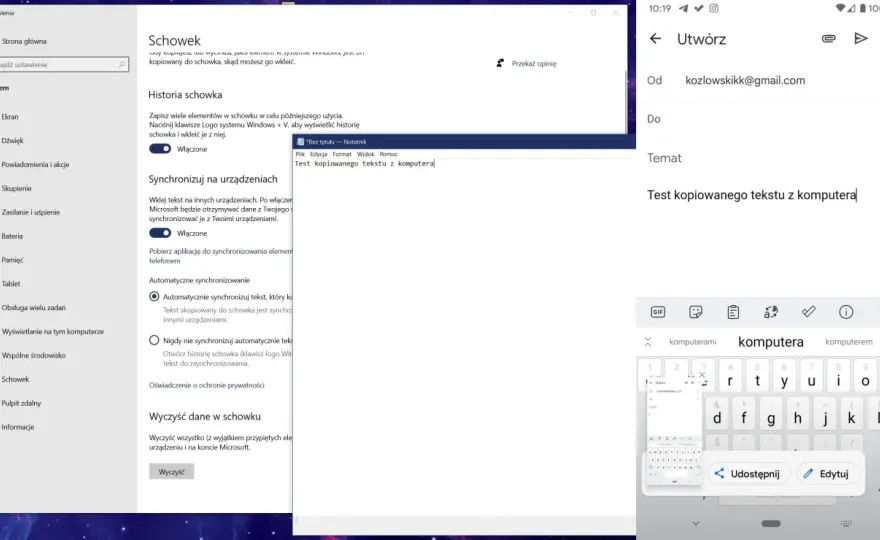Viewport: 880px width, 540px height.
Task: Tap the 'i' key on keyboard
Action: 838,377
